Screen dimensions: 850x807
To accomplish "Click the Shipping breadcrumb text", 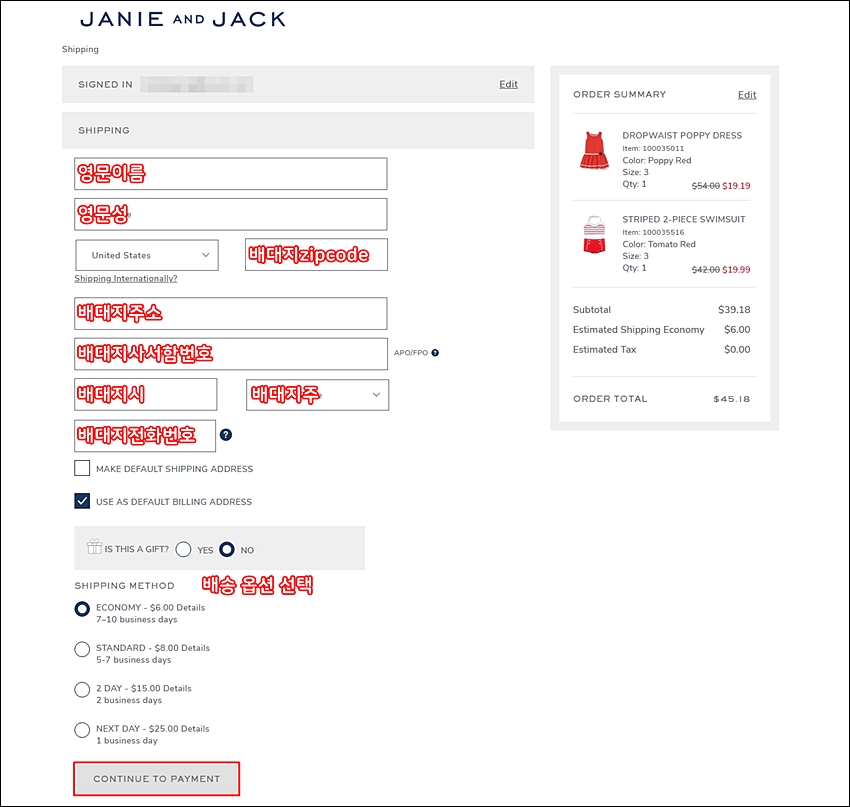I will (80, 49).
